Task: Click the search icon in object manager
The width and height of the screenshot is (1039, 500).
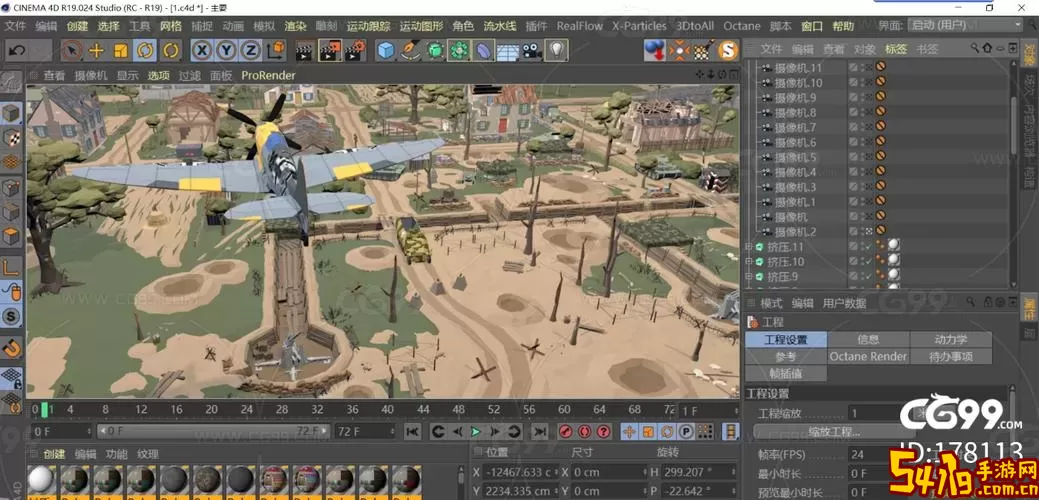Action: (974, 48)
